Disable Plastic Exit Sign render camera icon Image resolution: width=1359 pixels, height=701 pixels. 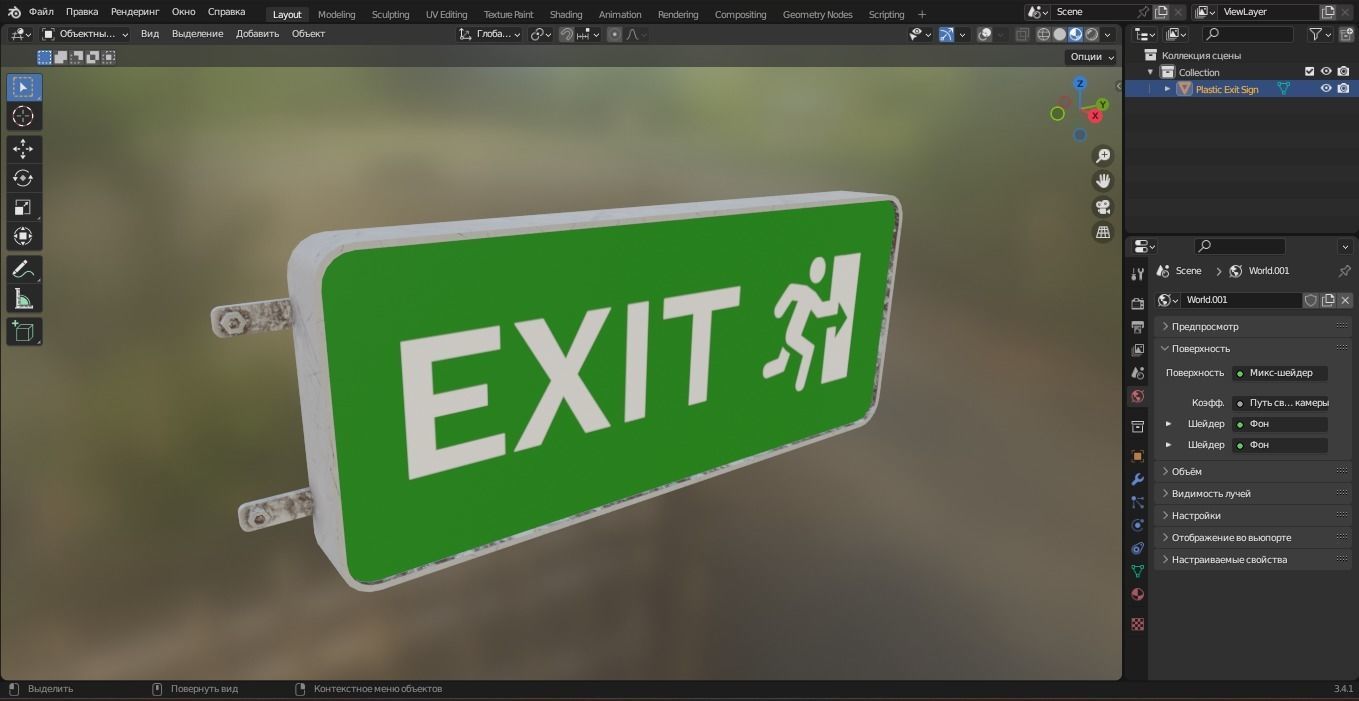(x=1343, y=89)
